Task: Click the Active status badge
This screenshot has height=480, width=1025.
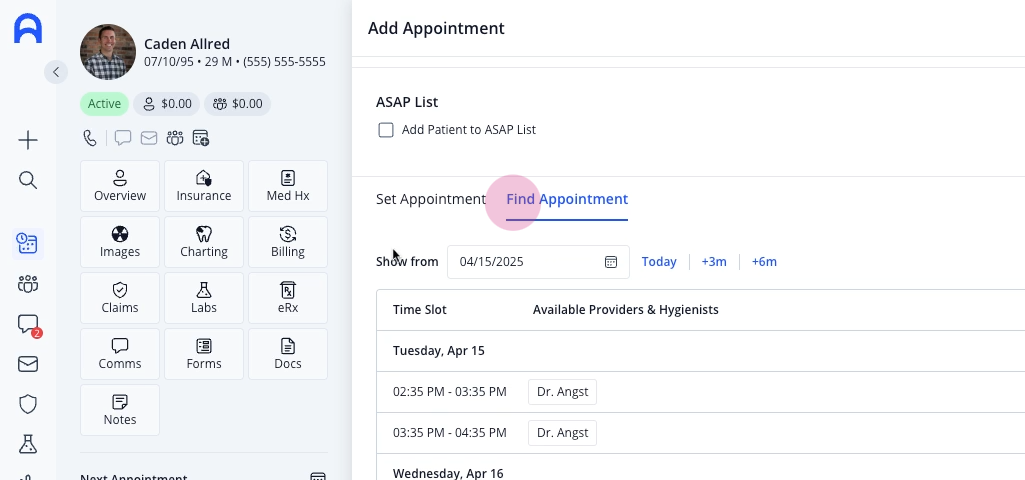Action: [x=105, y=104]
